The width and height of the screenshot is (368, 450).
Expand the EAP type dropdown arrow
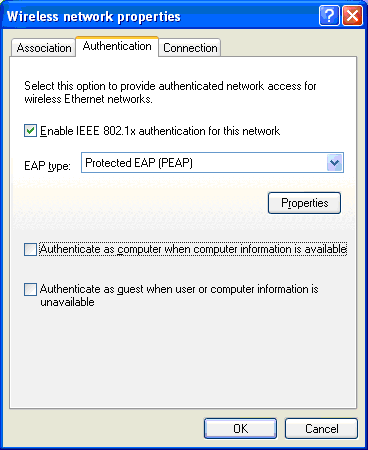[334, 163]
